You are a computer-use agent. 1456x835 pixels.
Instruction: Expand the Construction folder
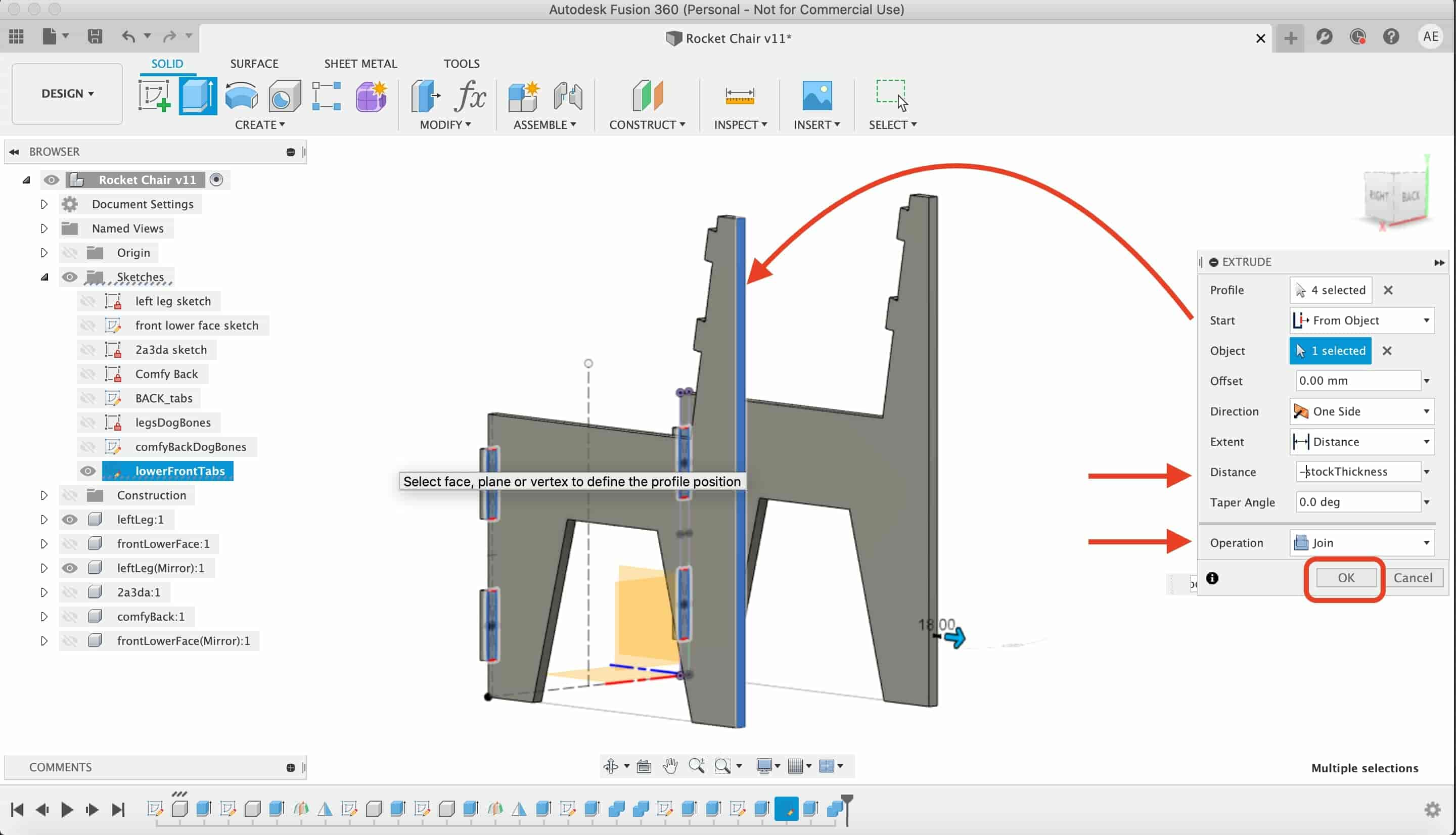click(44, 495)
